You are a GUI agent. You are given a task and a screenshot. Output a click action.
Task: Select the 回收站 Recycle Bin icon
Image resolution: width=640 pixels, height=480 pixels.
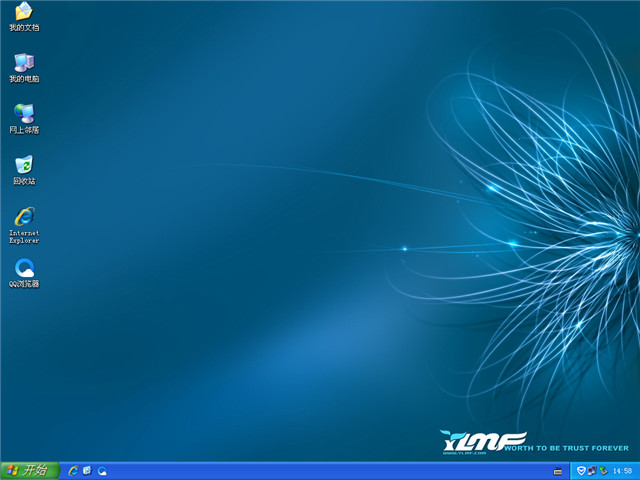pos(24,165)
